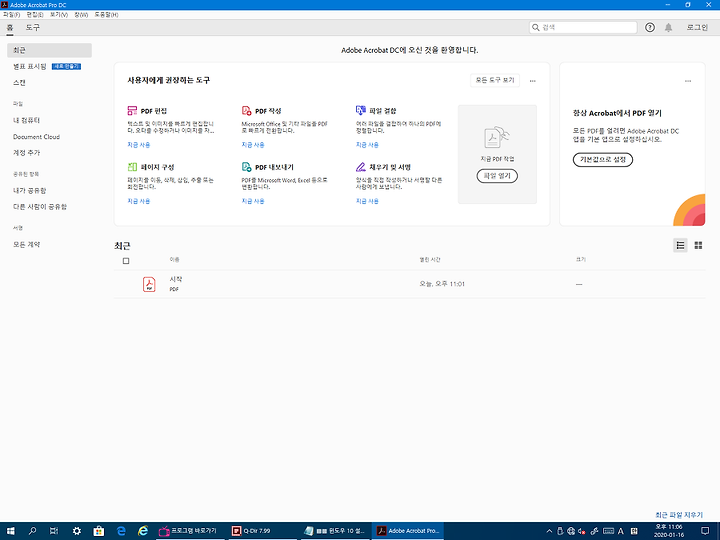Switch to the 도구 tab

tap(32, 28)
